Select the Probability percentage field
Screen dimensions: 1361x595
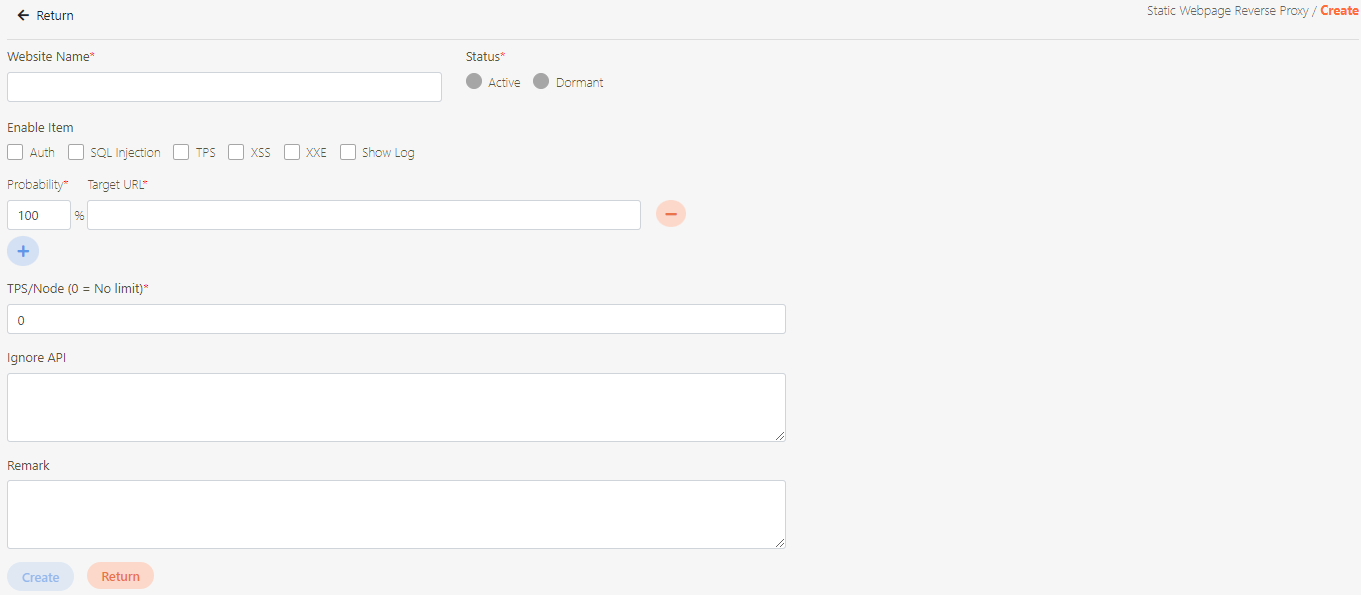[39, 215]
